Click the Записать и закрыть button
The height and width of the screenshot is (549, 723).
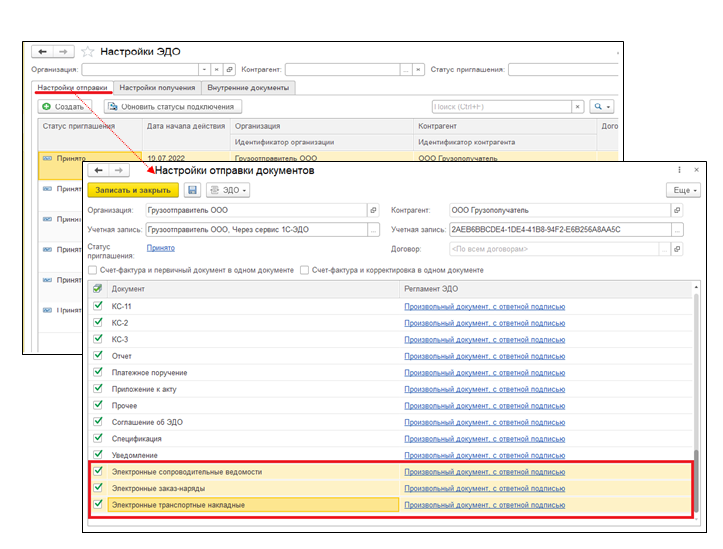(x=133, y=190)
